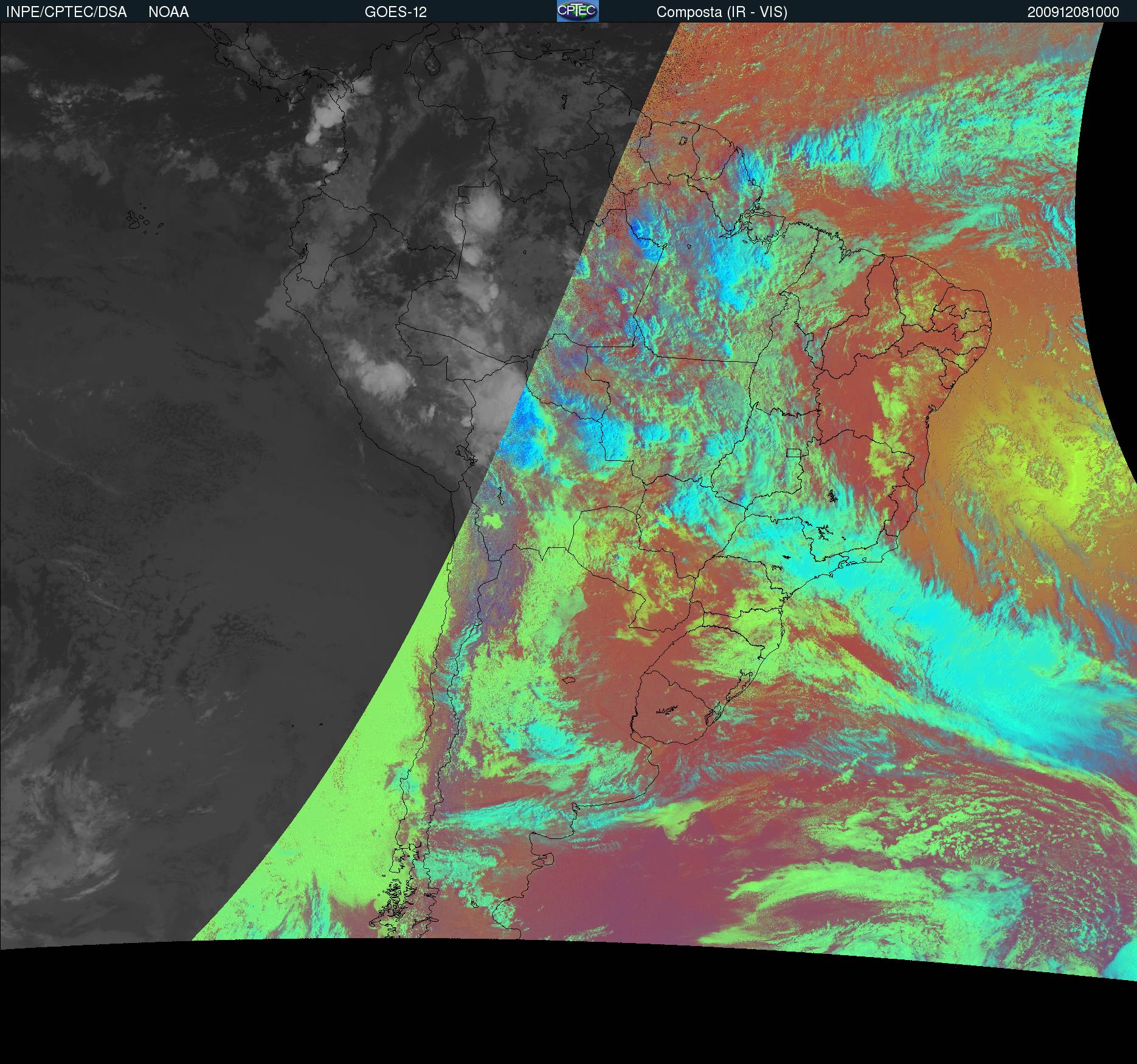Click the INPE/CPTEC/DSA header label

pyautogui.click(x=66, y=12)
